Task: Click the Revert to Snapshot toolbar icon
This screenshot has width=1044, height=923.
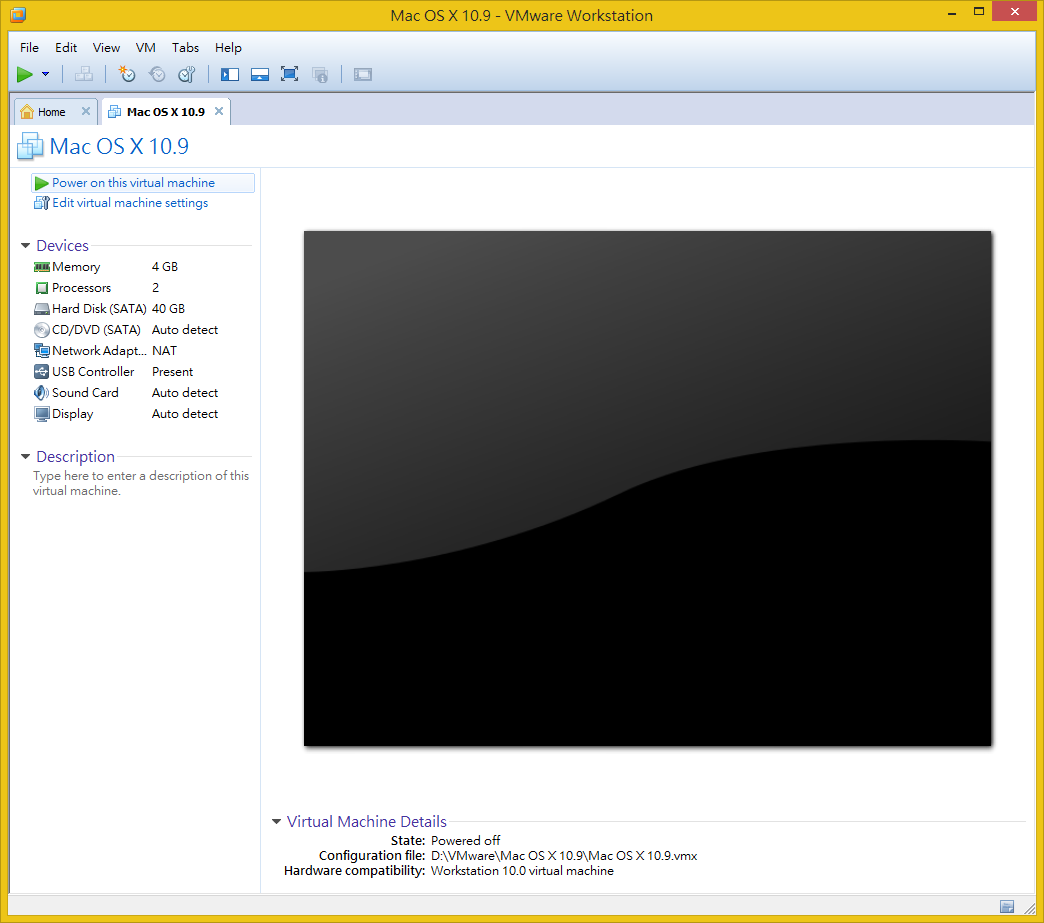Action: (x=157, y=75)
